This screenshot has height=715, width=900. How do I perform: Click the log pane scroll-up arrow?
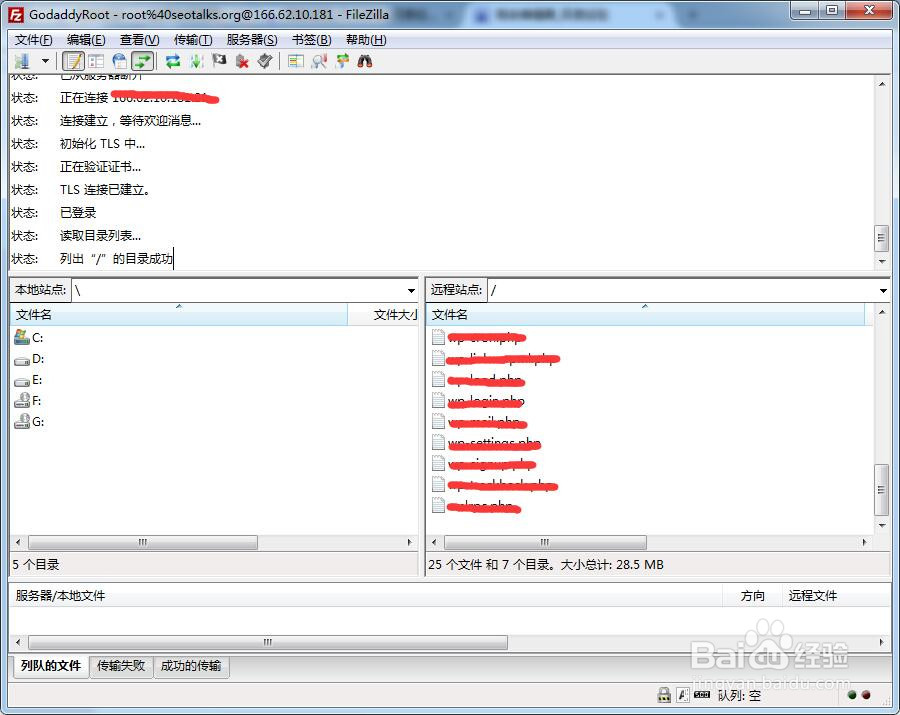(882, 84)
